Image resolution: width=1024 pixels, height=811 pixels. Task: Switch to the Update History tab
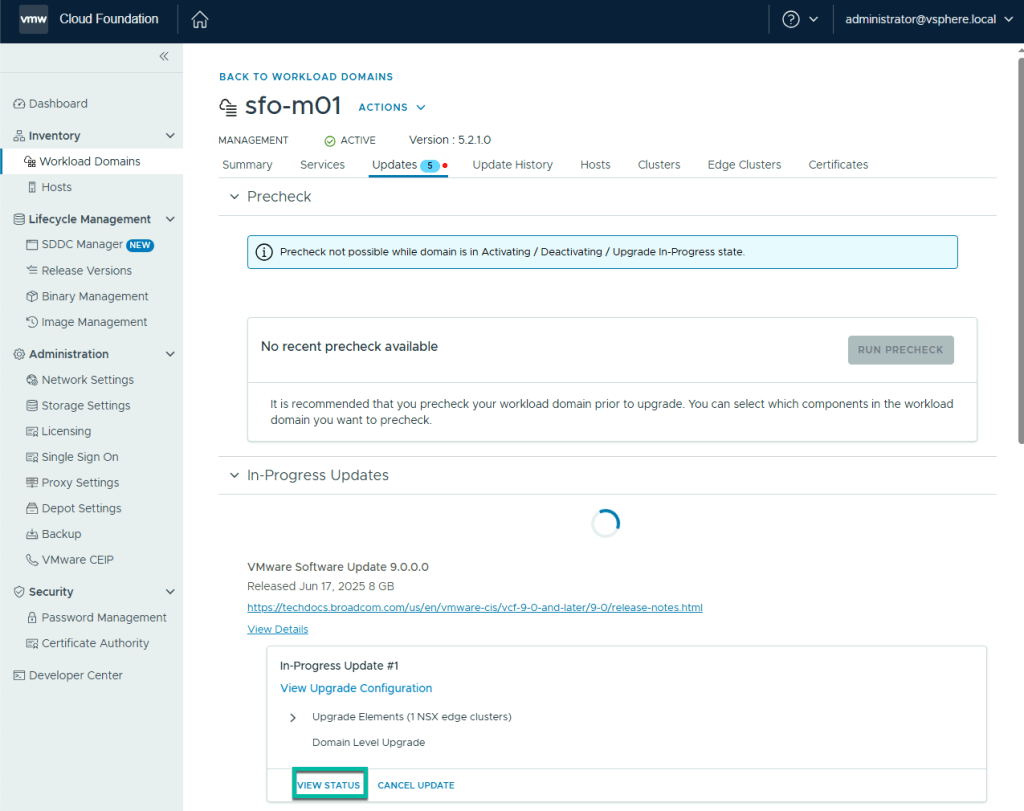(512, 165)
